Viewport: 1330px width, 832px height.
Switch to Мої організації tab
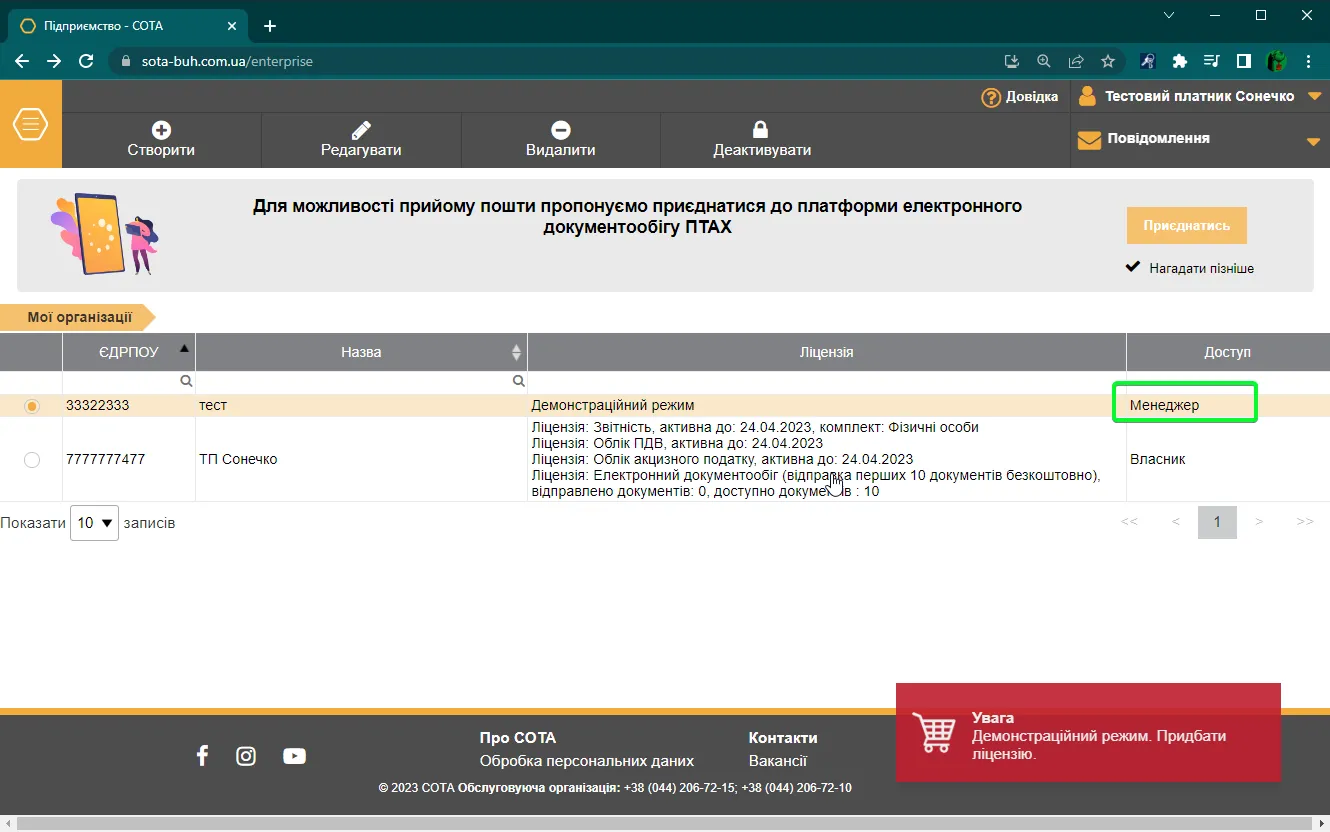pos(78,317)
